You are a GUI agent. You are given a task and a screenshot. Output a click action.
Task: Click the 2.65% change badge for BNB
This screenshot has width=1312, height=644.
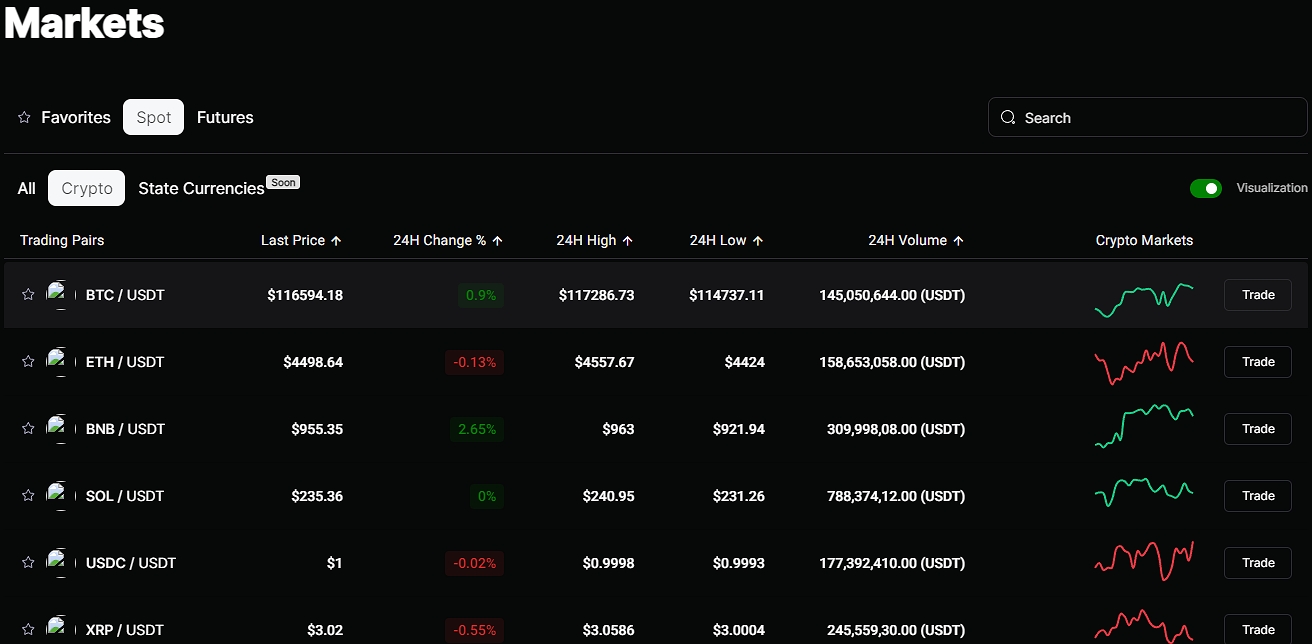477,429
